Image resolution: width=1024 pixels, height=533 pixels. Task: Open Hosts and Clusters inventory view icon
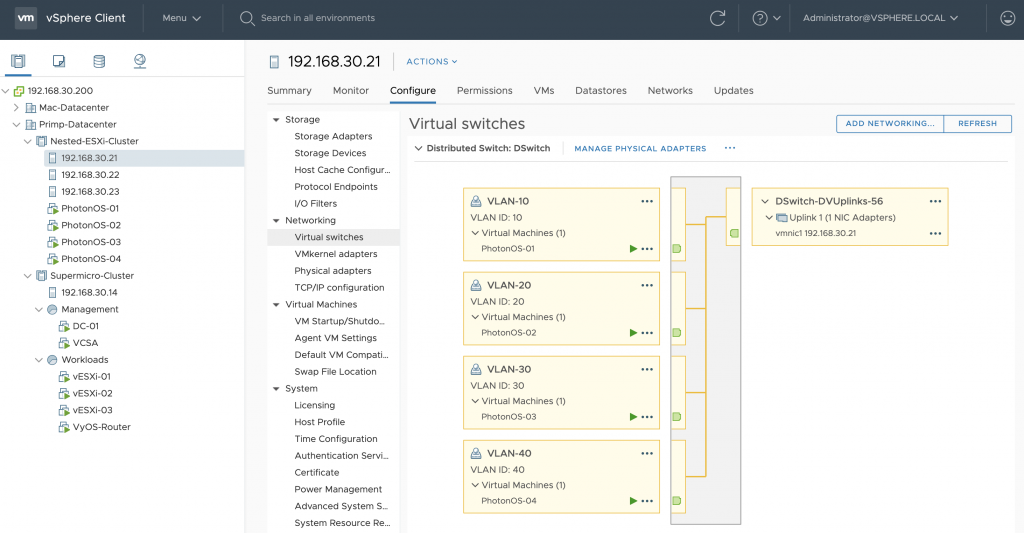pos(18,61)
